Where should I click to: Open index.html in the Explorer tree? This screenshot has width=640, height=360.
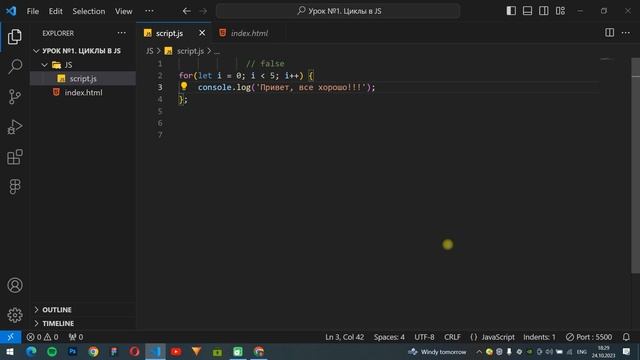(83, 92)
